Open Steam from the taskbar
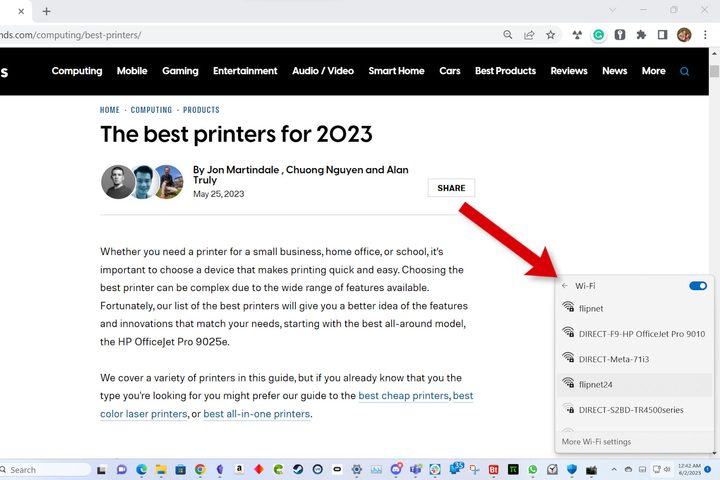This screenshot has height=480, width=720. (x=298, y=469)
